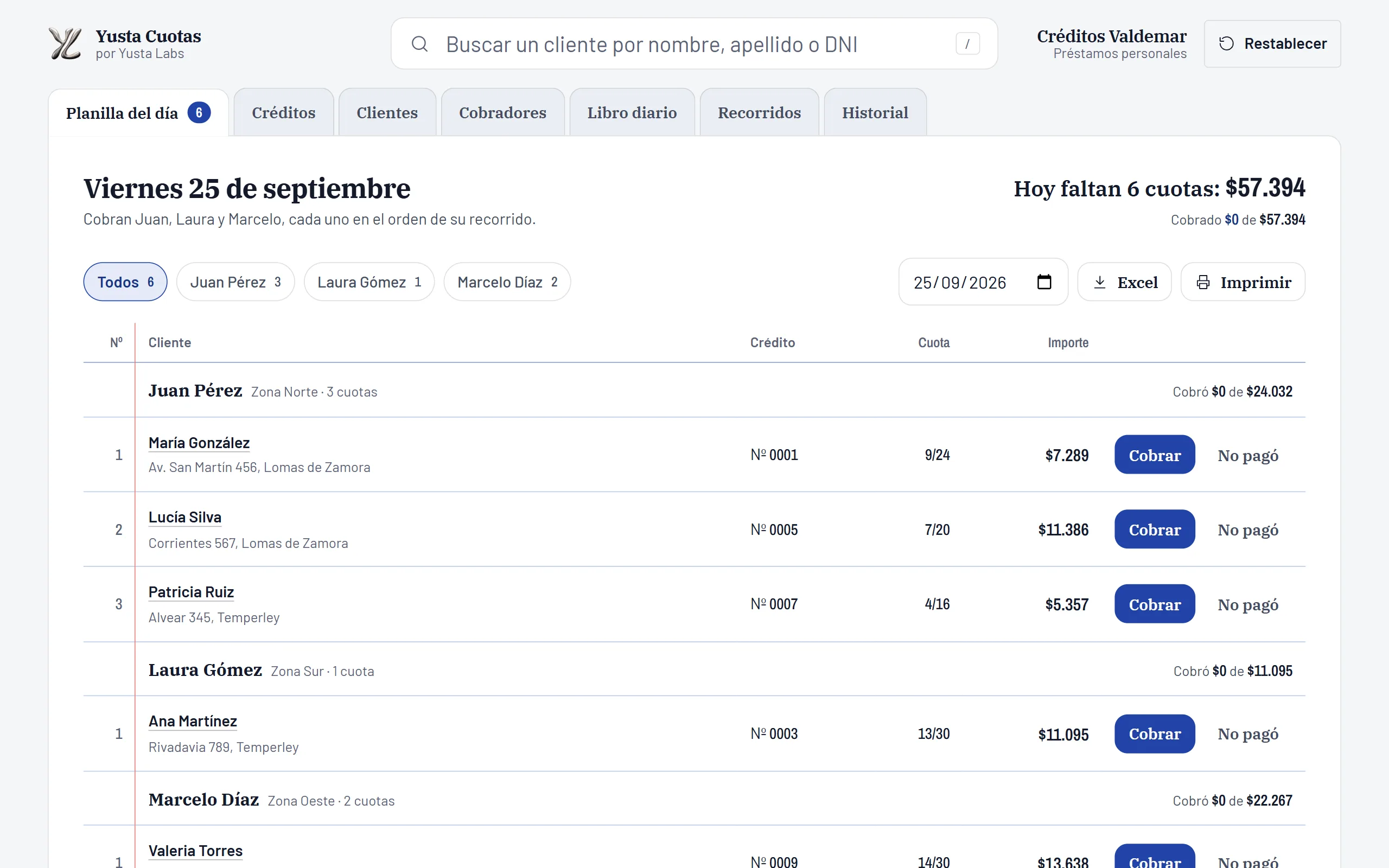The image size is (1389, 868).
Task: Mark No pagó for Ana Martínez
Action: click(x=1248, y=734)
